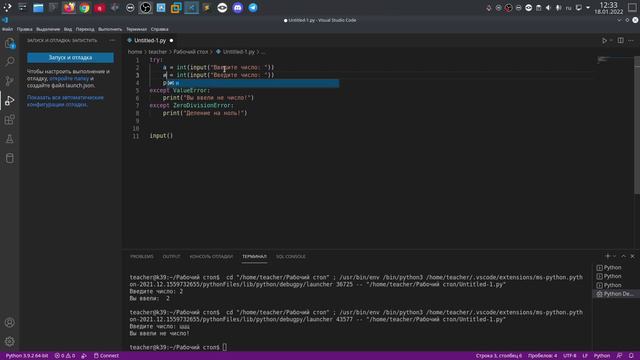
Task: Open the Файл menu
Action: tap(7, 29)
